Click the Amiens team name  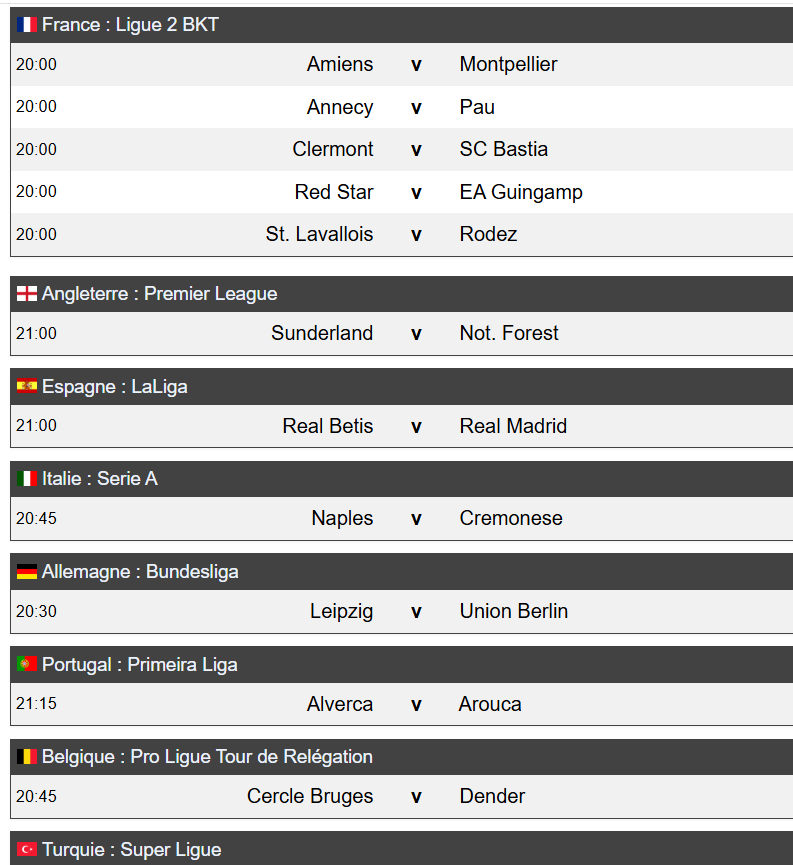click(x=340, y=64)
